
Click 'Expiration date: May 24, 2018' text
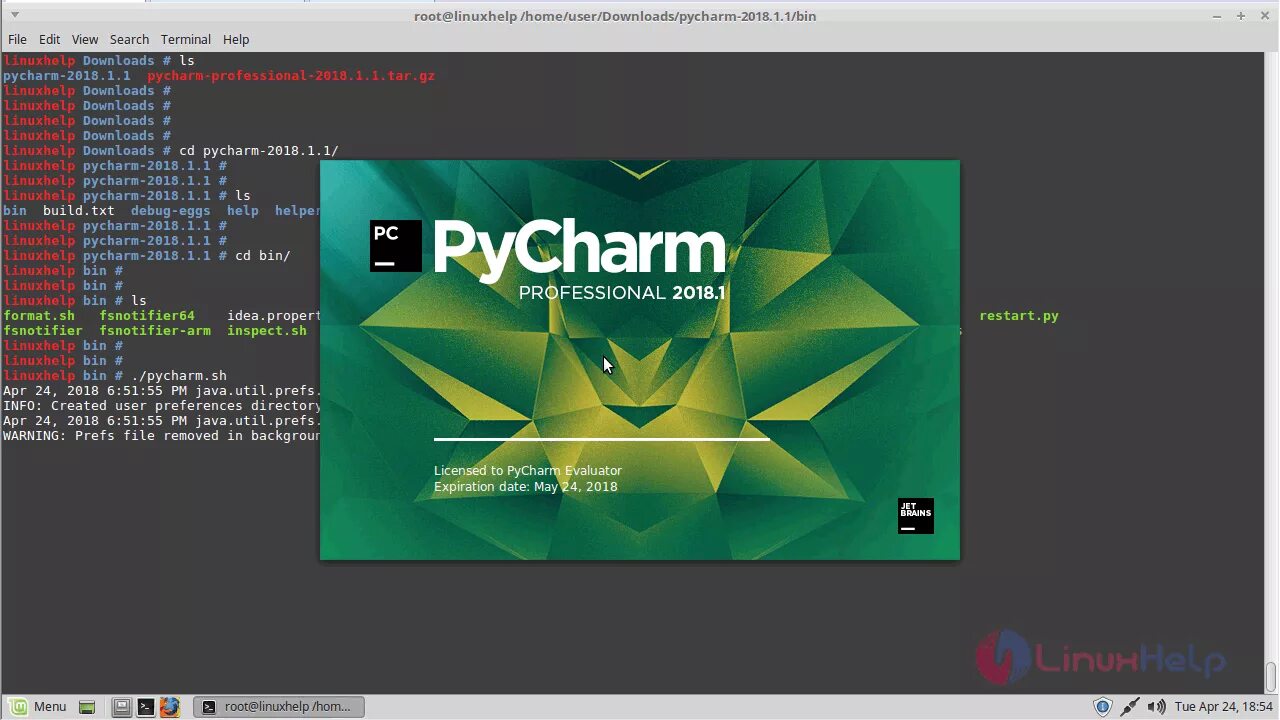click(526, 487)
